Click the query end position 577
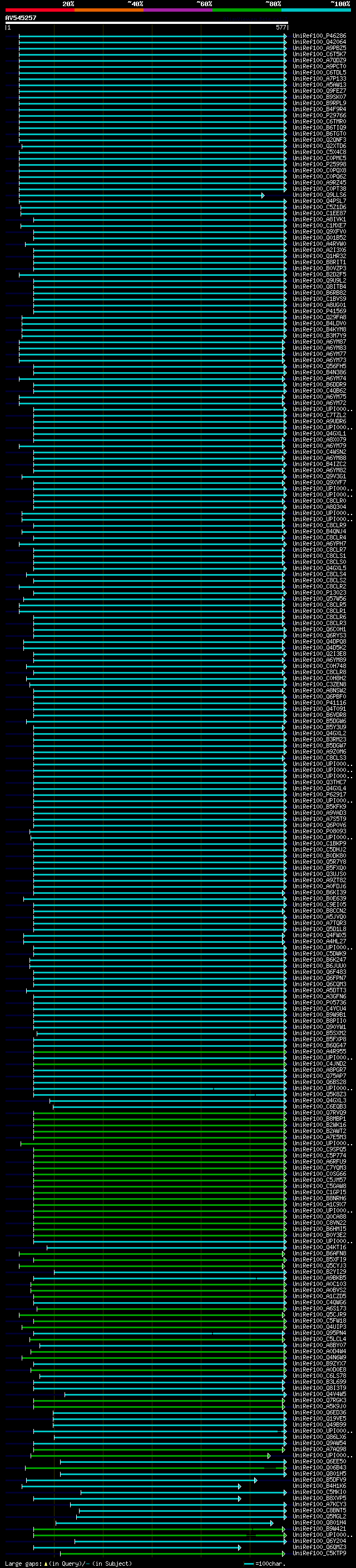Image resolution: width=356 pixels, height=1568 pixels. click(280, 27)
